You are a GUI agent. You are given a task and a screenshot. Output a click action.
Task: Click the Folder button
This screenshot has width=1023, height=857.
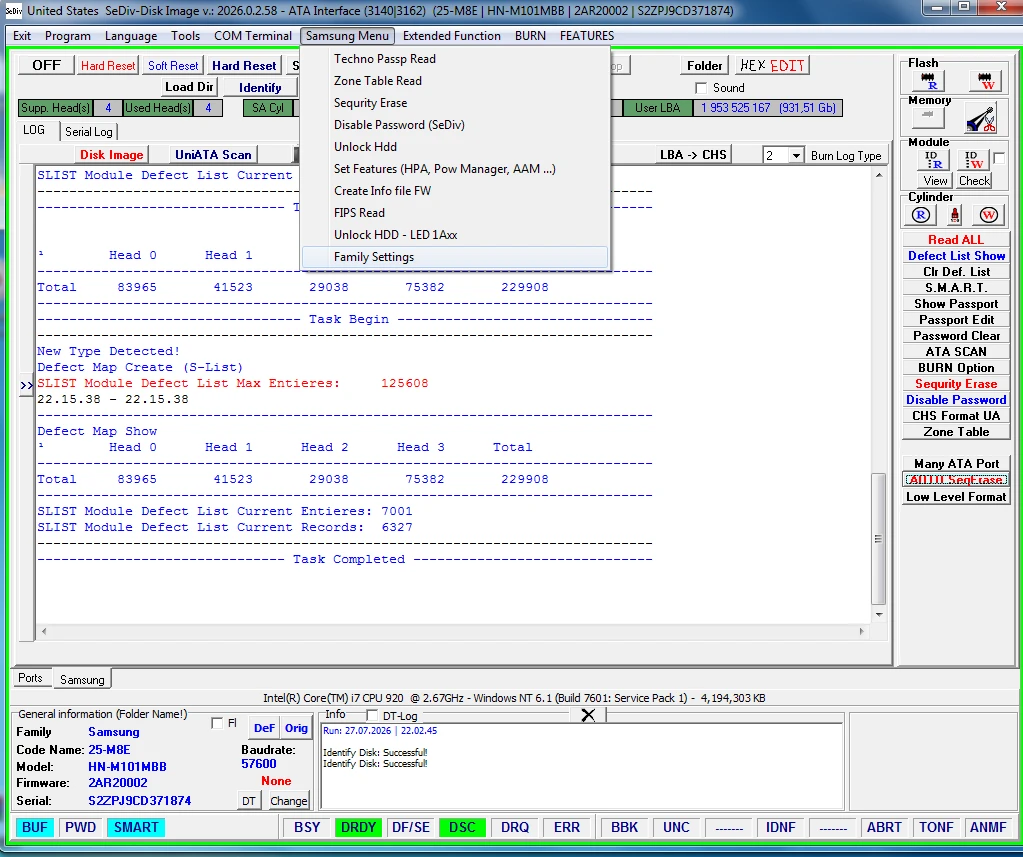[705, 65]
